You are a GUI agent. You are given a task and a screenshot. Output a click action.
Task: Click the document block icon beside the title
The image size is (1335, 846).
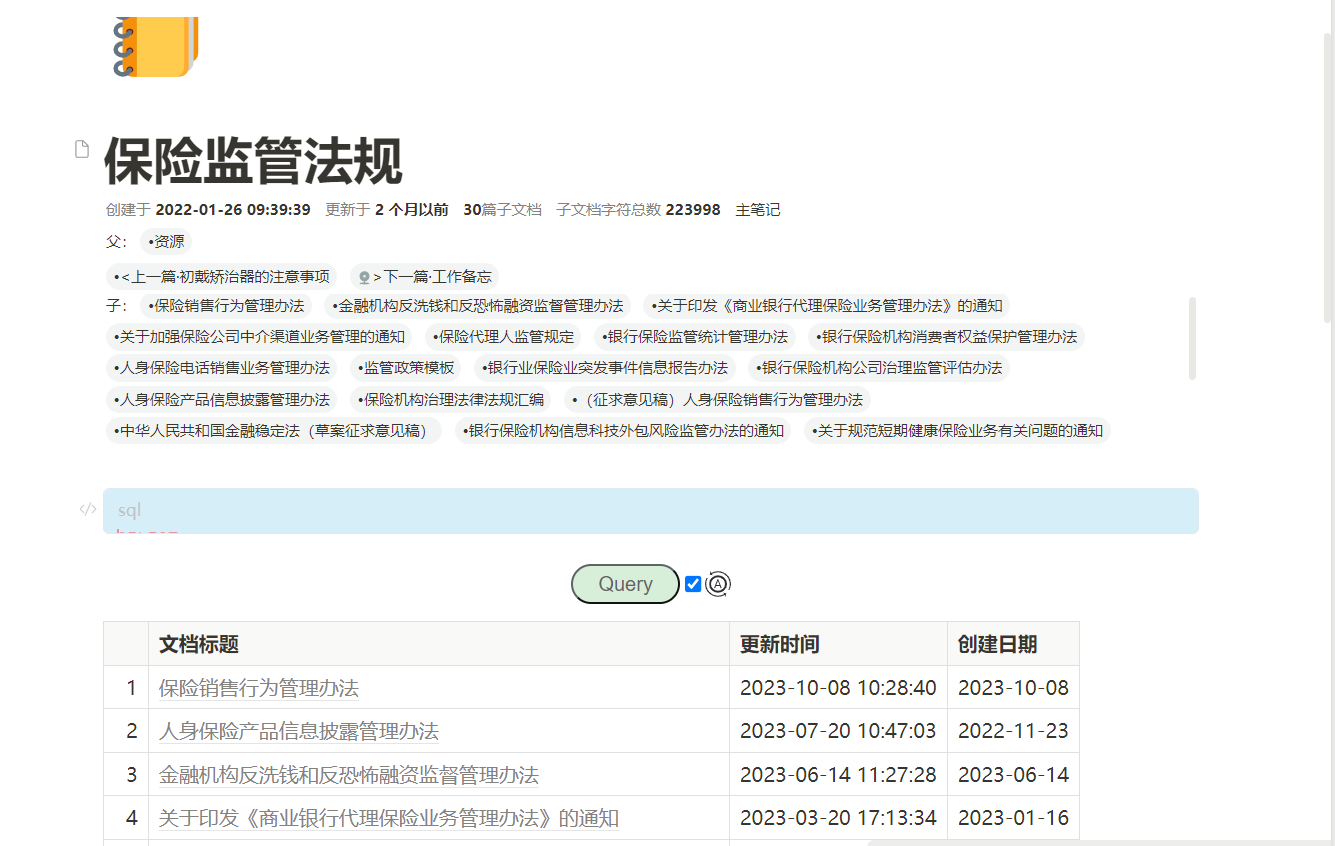[x=83, y=149]
